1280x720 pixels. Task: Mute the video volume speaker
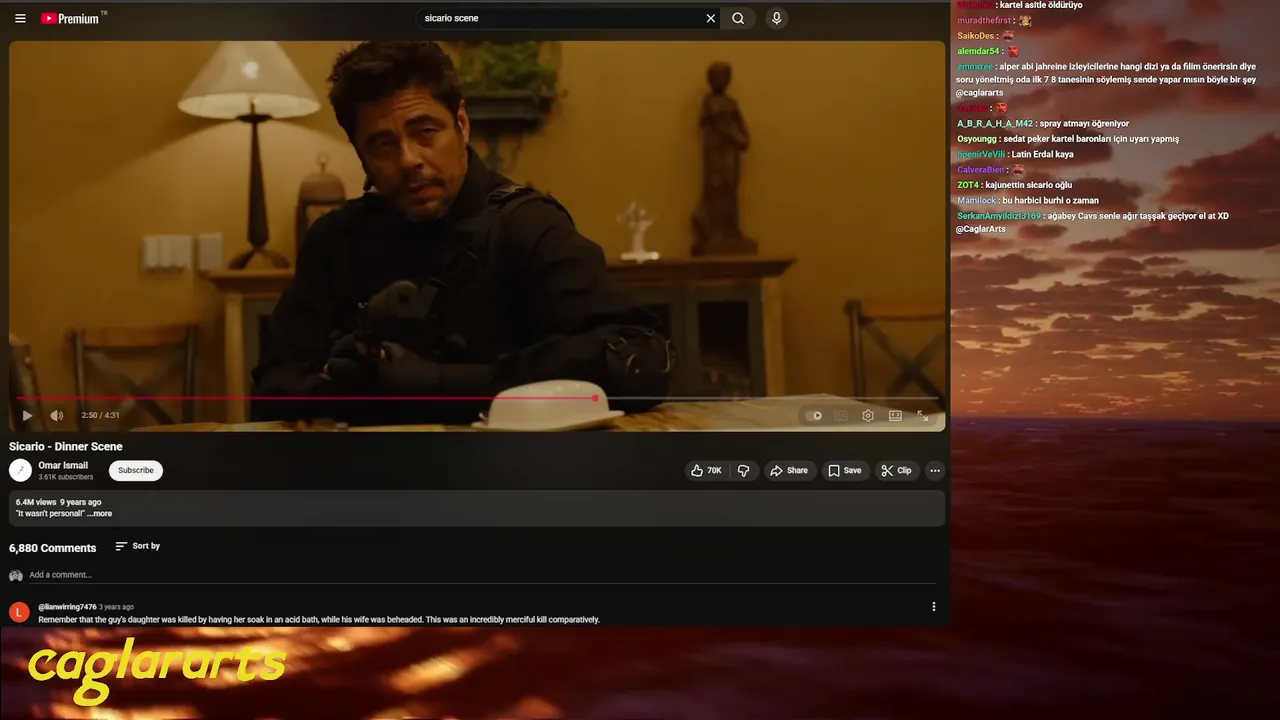pos(57,415)
